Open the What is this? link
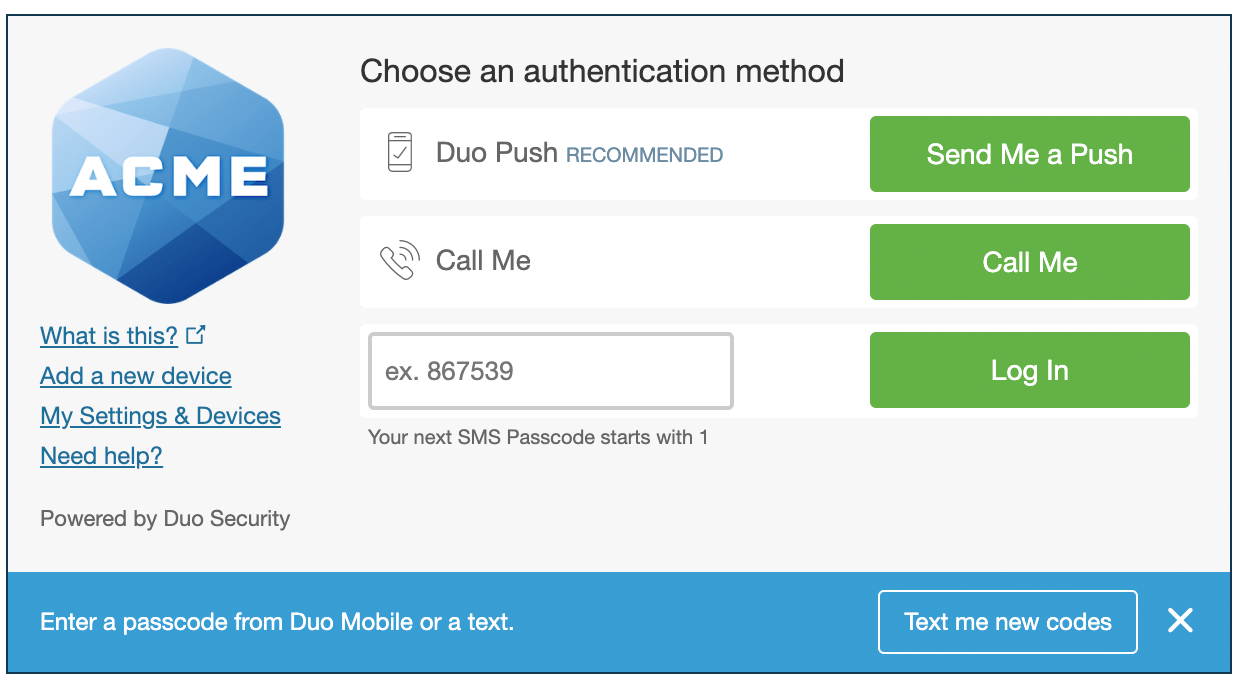 [x=109, y=336]
